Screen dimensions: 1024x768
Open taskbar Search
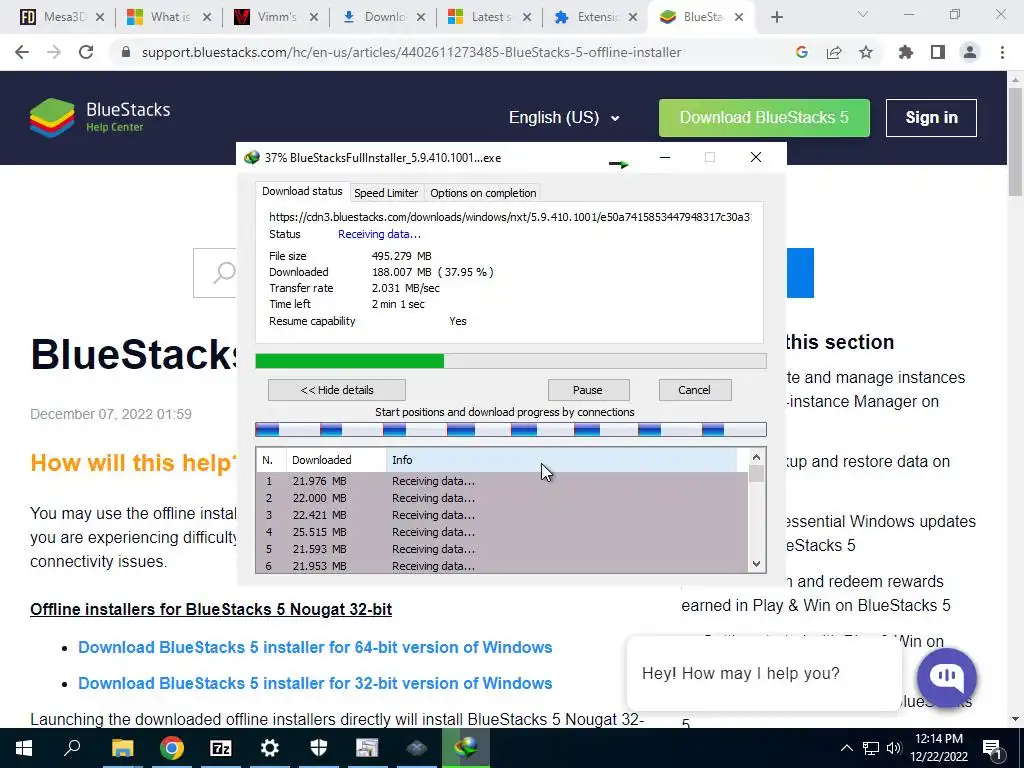(72, 748)
